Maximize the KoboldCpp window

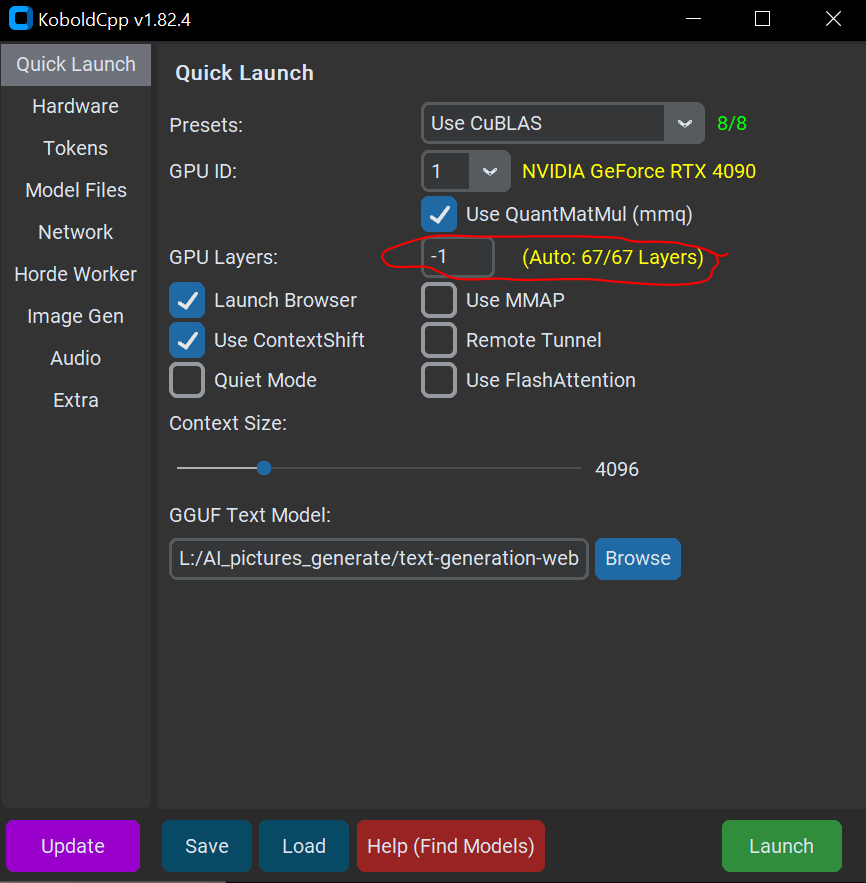(x=762, y=19)
